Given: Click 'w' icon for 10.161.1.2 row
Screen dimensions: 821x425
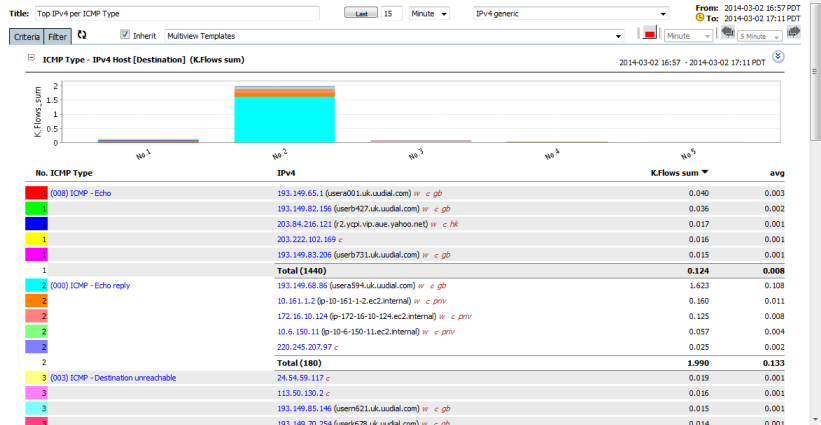Looking at the screenshot, I should click(417, 301).
